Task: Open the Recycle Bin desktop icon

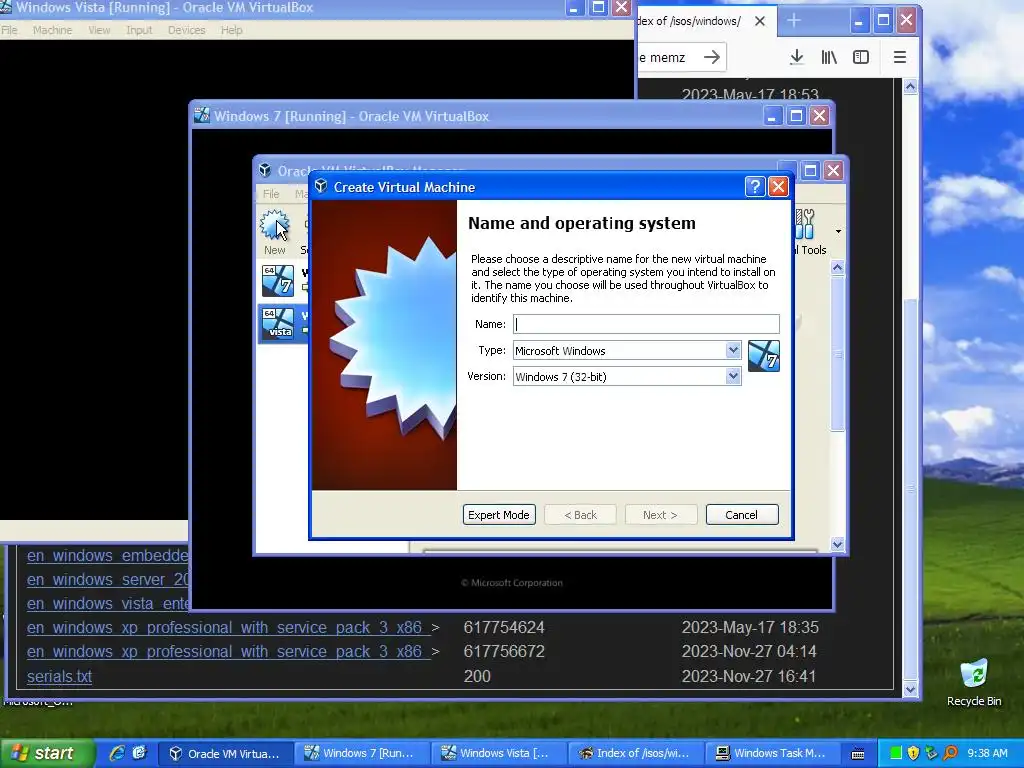Action: pyautogui.click(x=974, y=682)
